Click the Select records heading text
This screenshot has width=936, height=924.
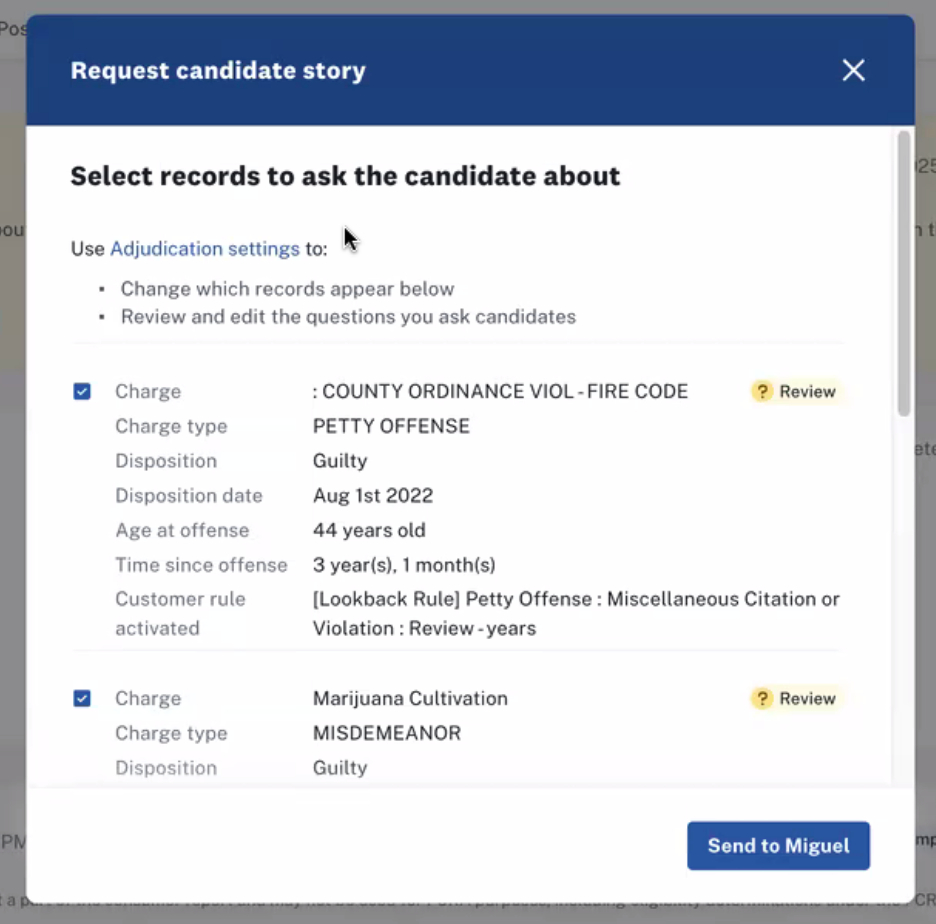tap(345, 177)
